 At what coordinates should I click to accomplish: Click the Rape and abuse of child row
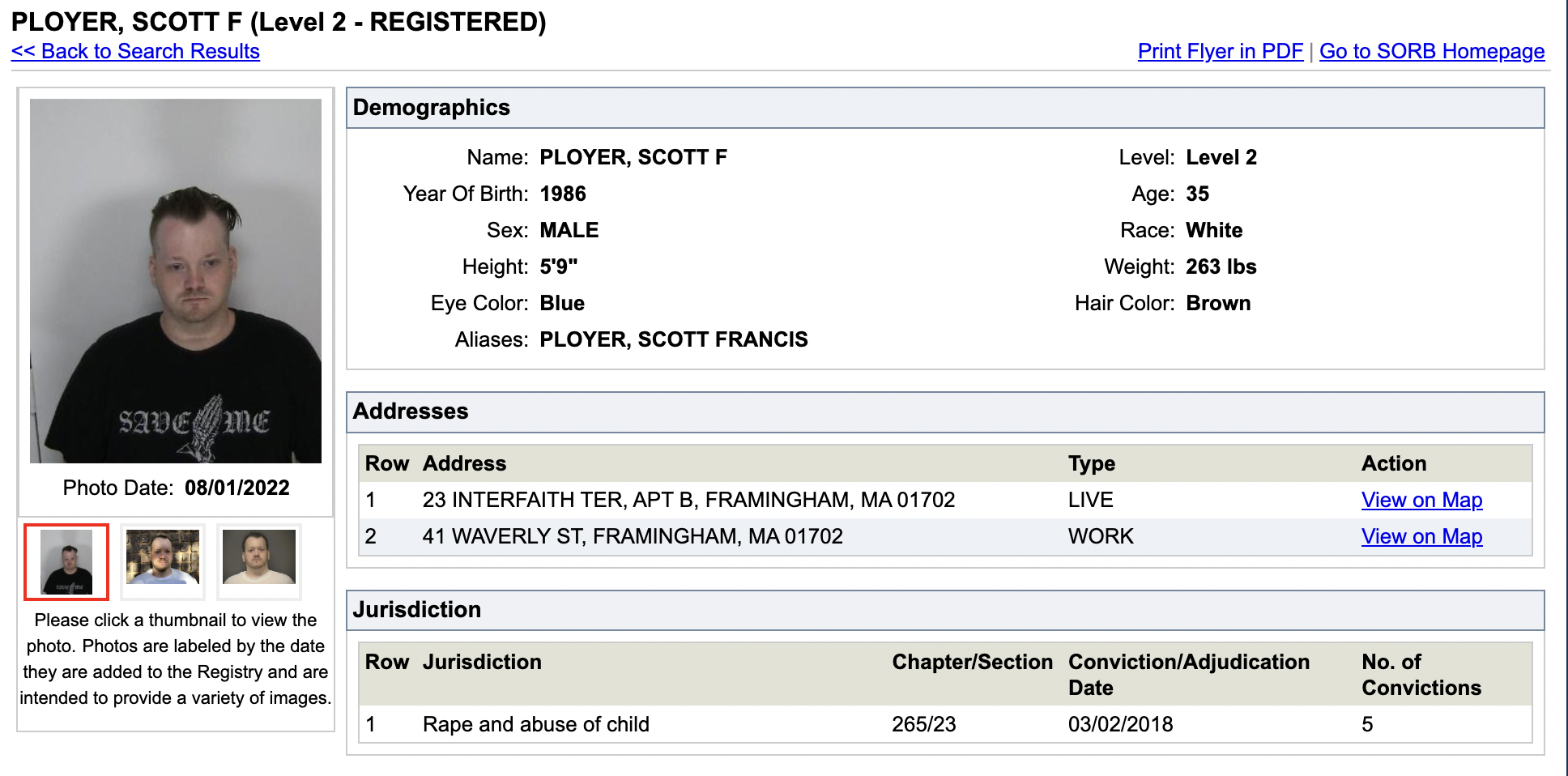click(535, 724)
